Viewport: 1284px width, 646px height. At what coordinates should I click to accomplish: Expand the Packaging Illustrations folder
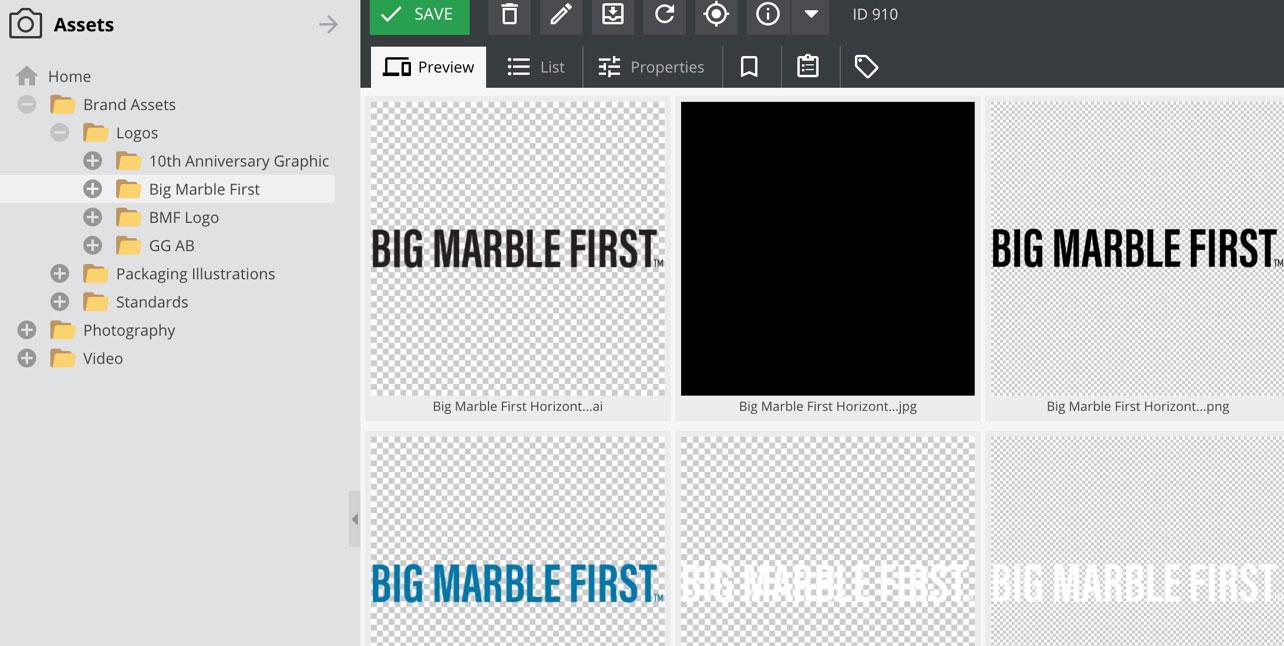pyautogui.click(x=60, y=273)
